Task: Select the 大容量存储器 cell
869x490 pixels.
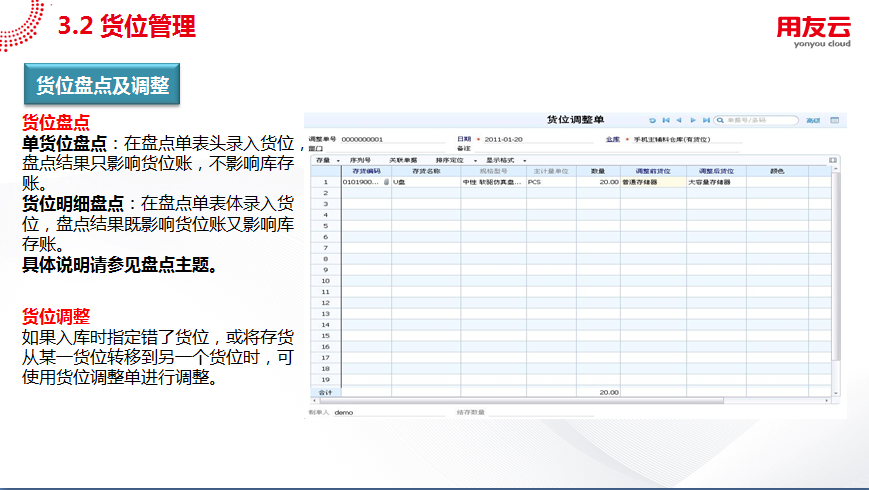Action: (716, 182)
